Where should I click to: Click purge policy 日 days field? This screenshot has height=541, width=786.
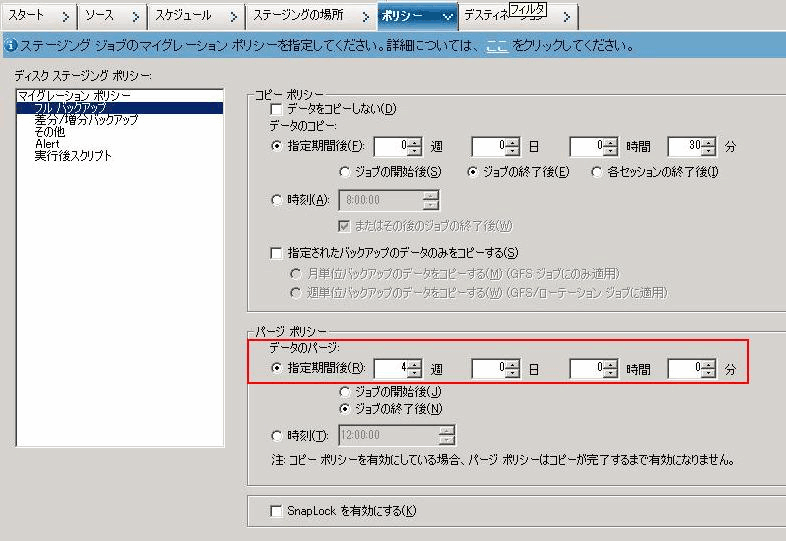[489, 369]
